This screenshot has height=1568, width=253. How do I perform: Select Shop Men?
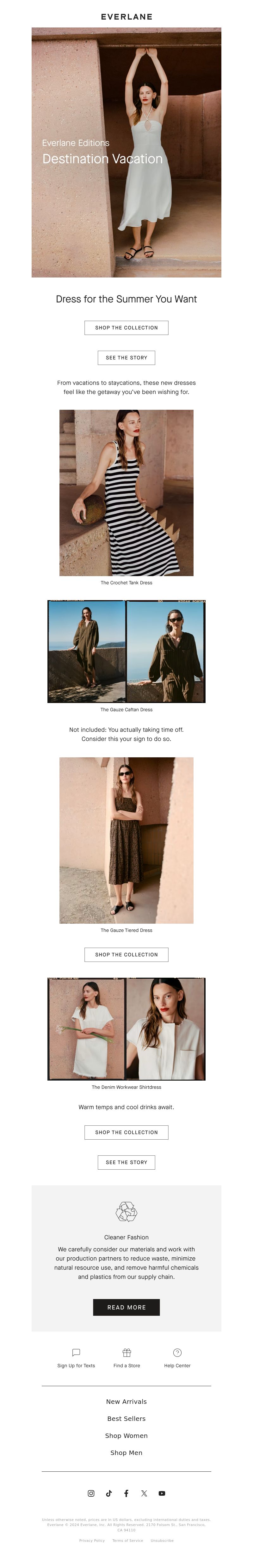point(126,1452)
